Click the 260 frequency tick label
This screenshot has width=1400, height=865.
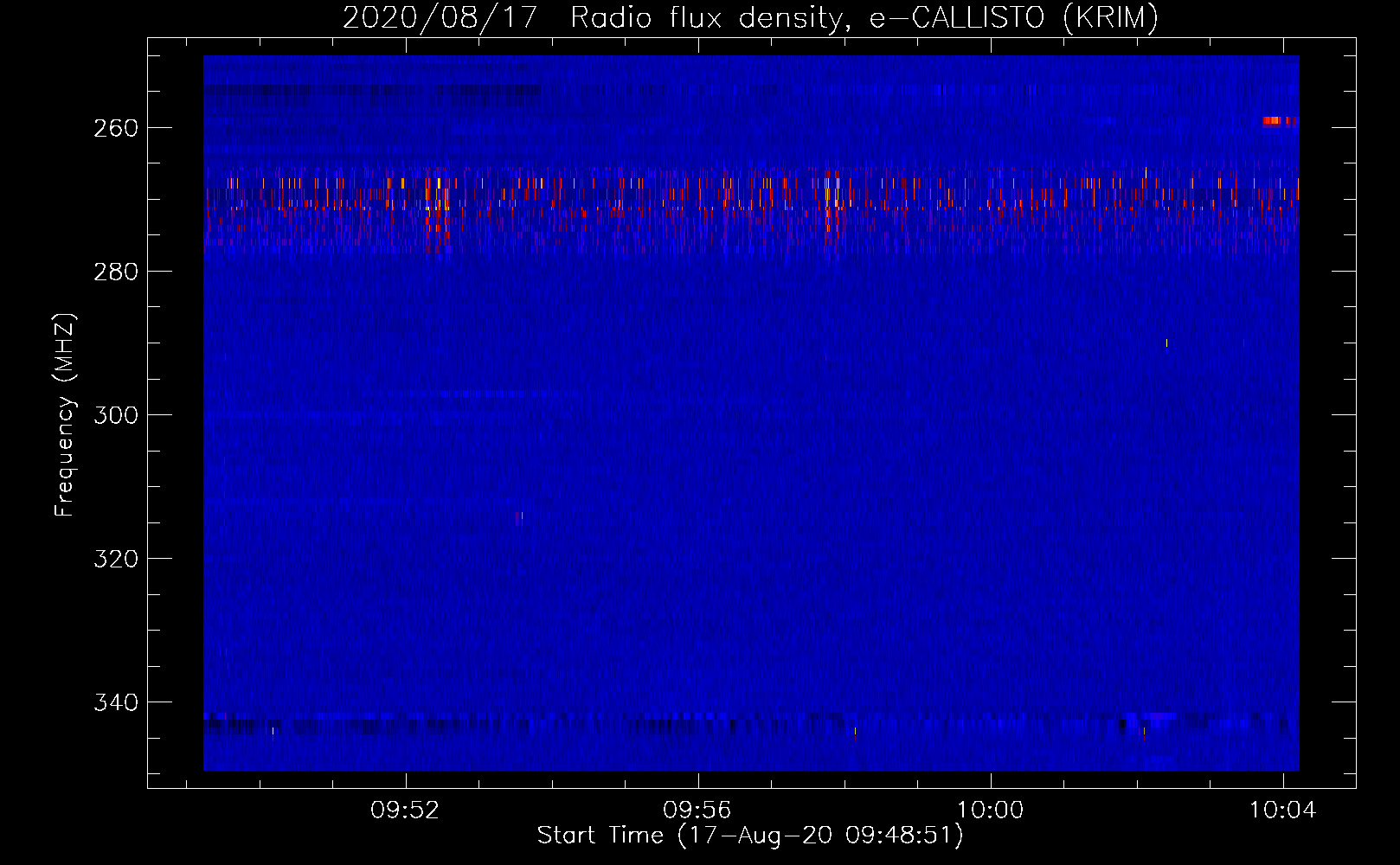click(116, 128)
